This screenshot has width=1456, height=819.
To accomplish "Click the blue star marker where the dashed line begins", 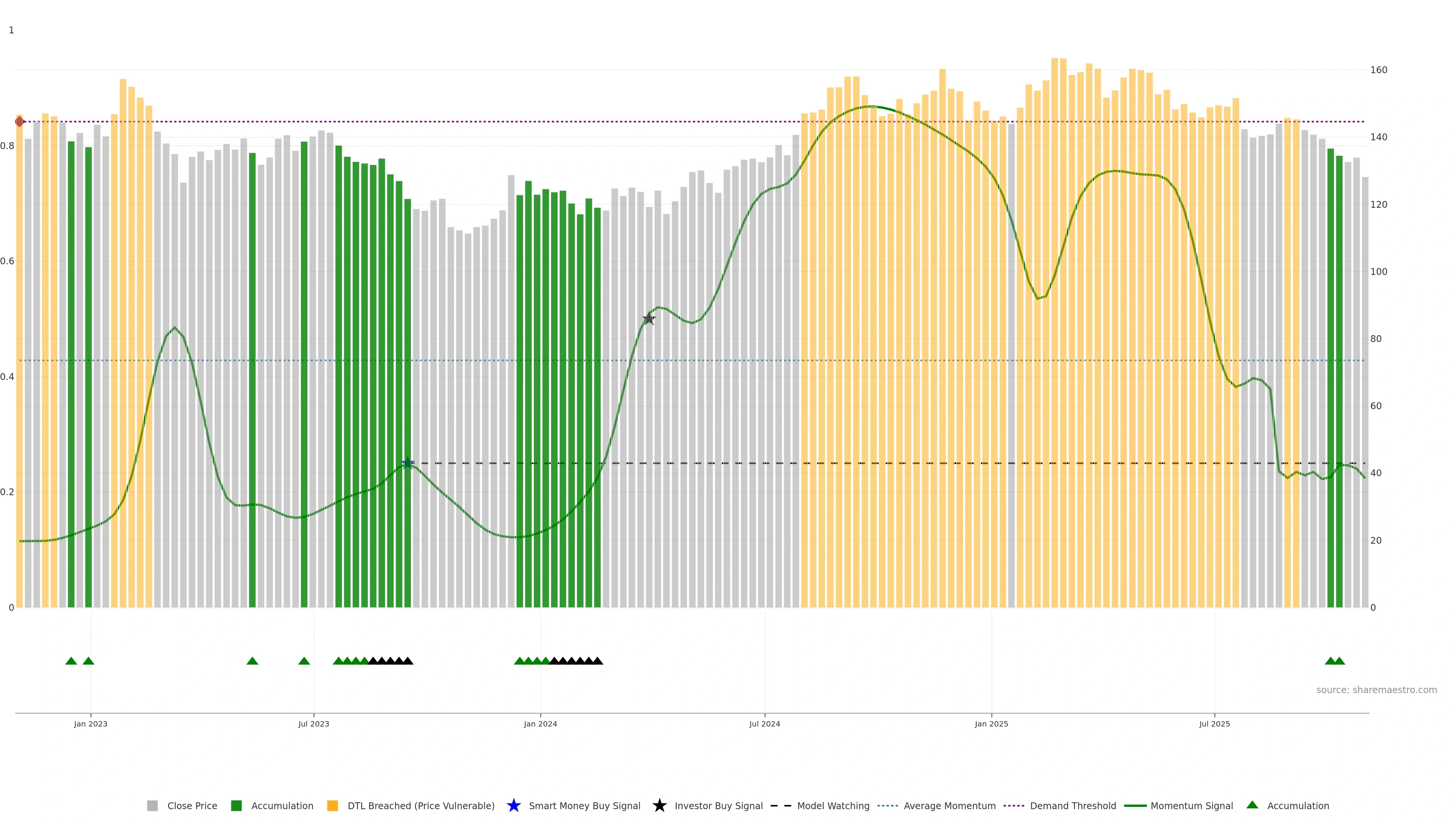I will (x=408, y=463).
